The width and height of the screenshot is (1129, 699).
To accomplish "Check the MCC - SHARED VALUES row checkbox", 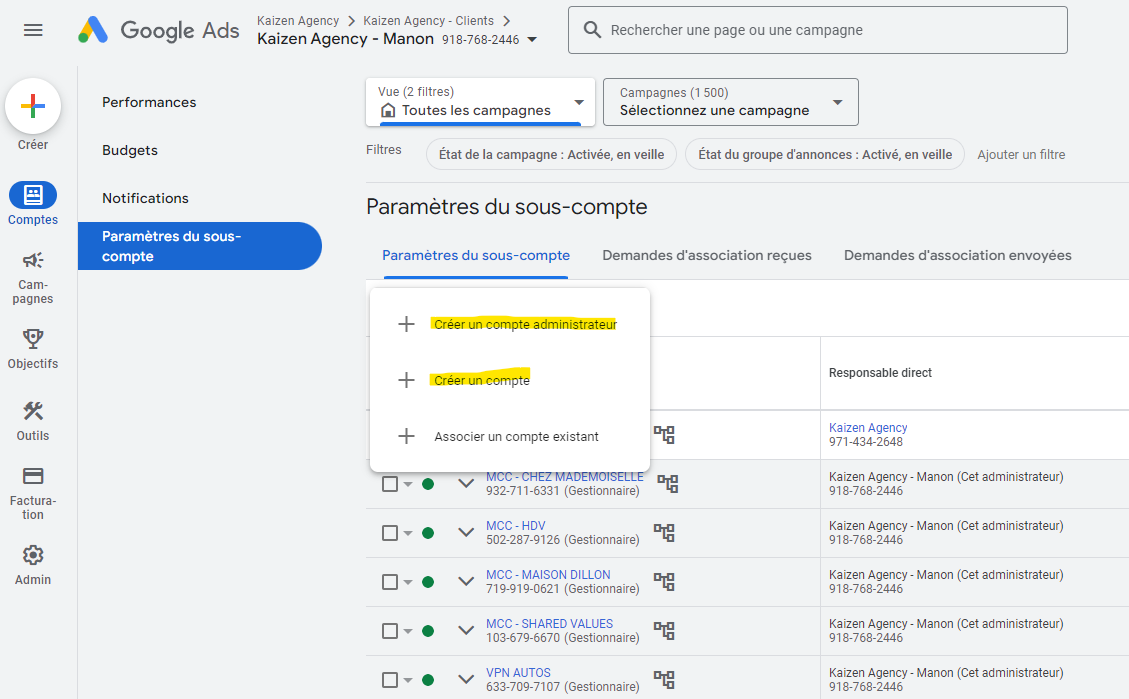I will [x=390, y=631].
